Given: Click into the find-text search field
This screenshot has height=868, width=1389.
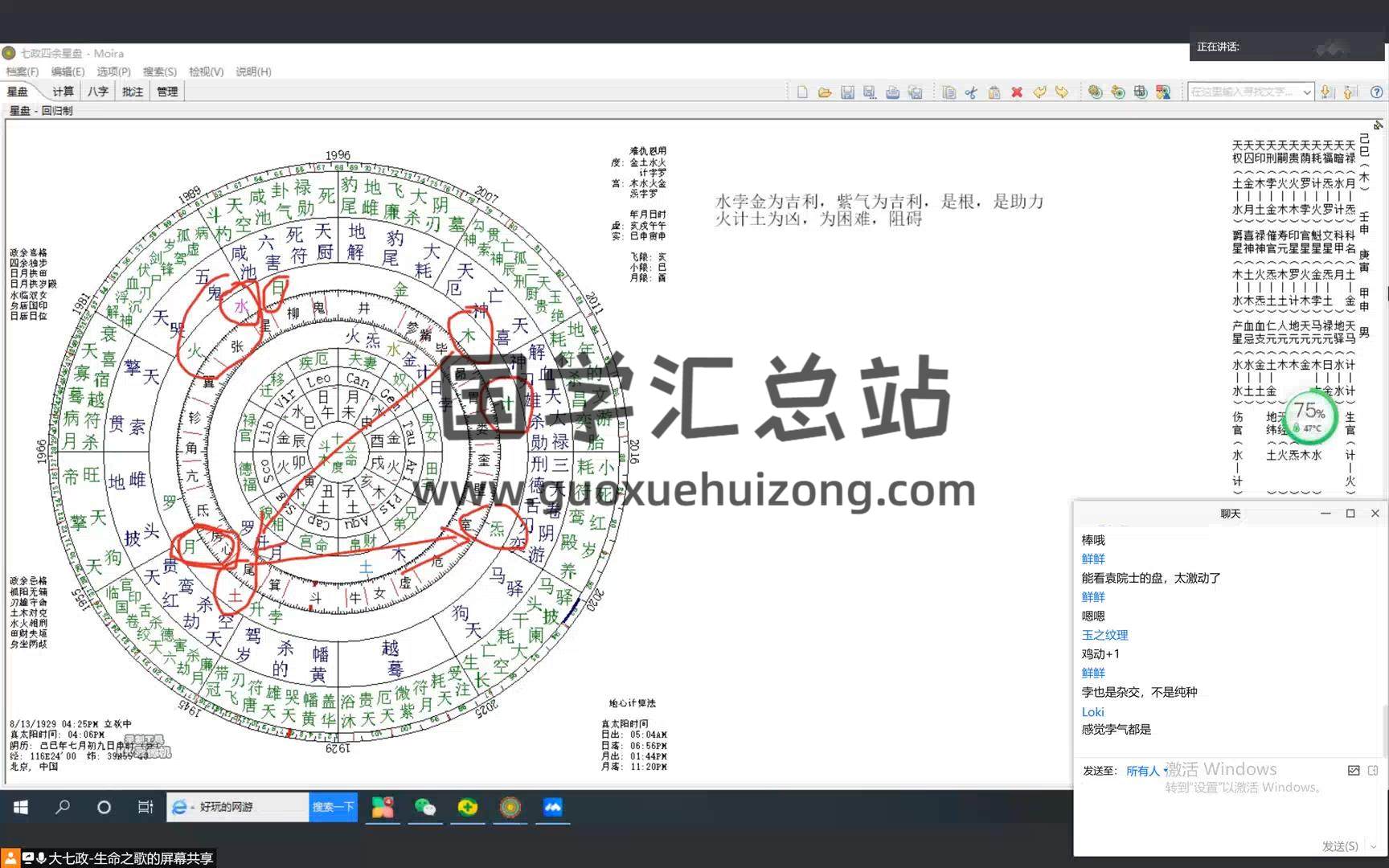Looking at the screenshot, I should [1244, 92].
